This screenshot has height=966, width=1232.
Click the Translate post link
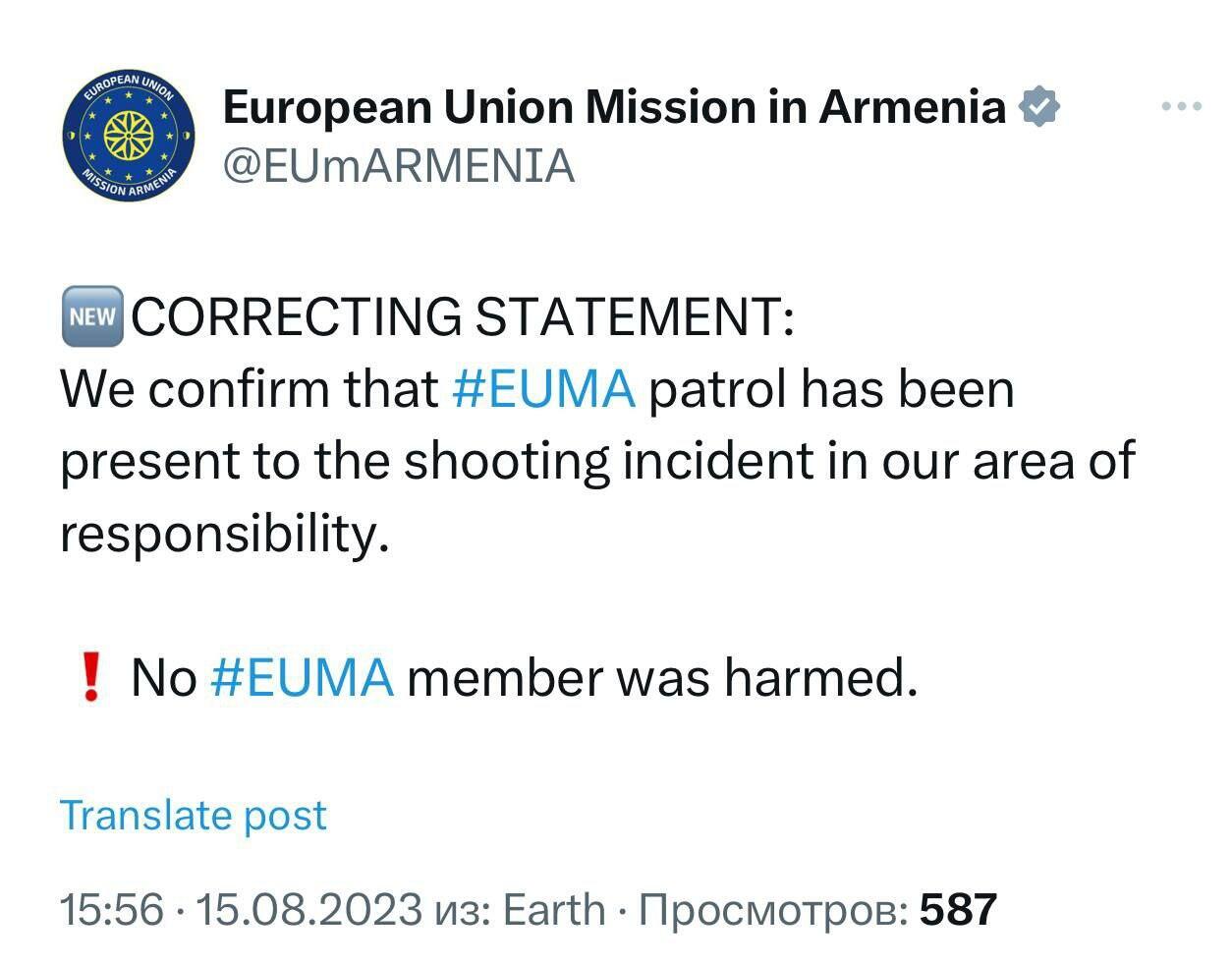pyautogui.click(x=193, y=816)
